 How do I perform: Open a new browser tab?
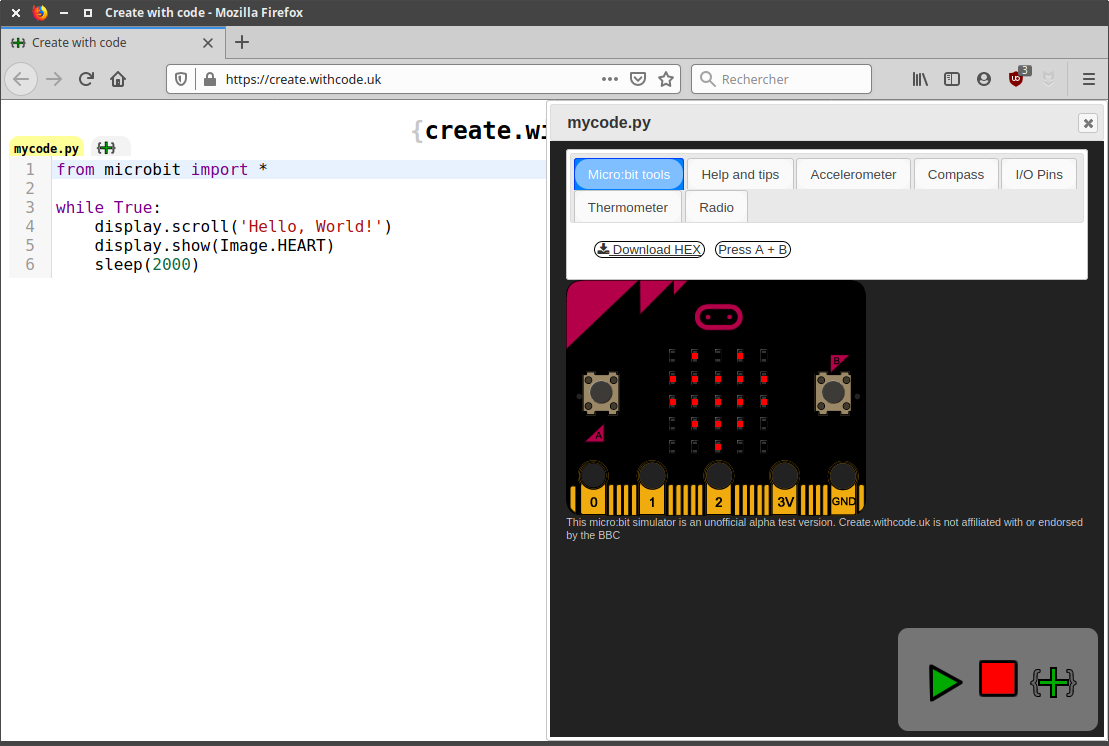click(x=242, y=42)
